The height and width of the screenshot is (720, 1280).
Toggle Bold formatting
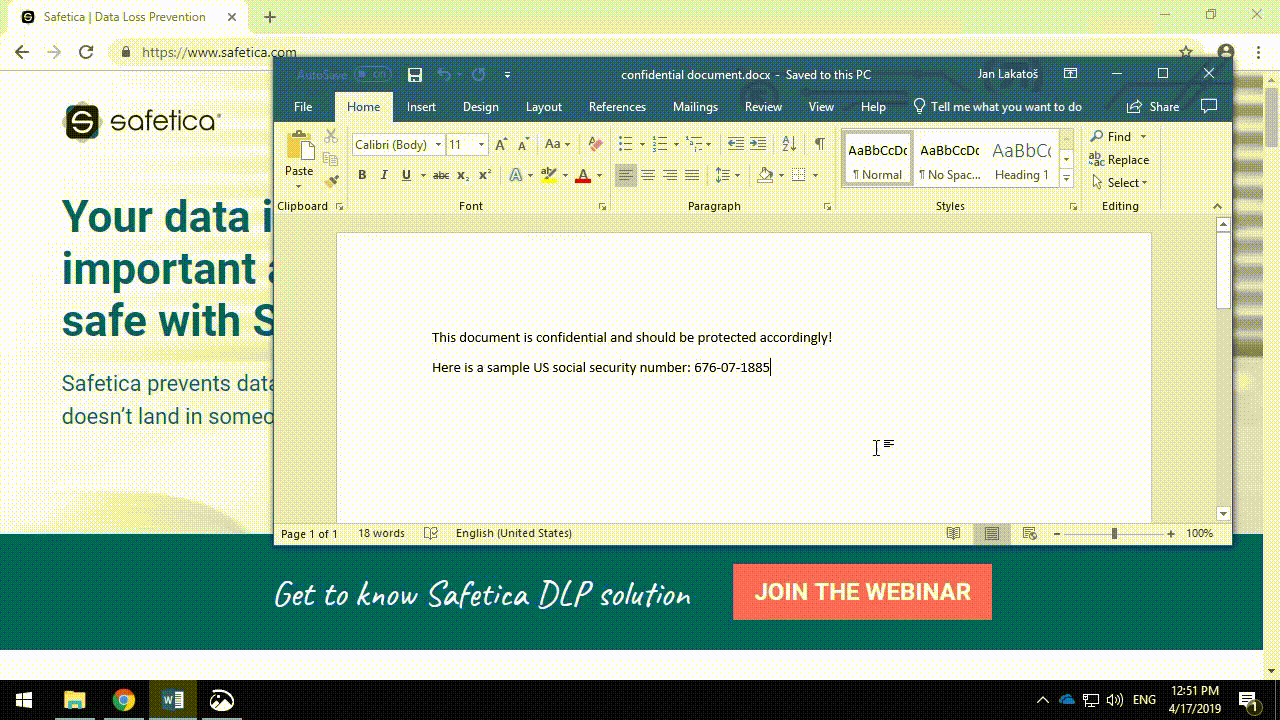click(x=362, y=175)
